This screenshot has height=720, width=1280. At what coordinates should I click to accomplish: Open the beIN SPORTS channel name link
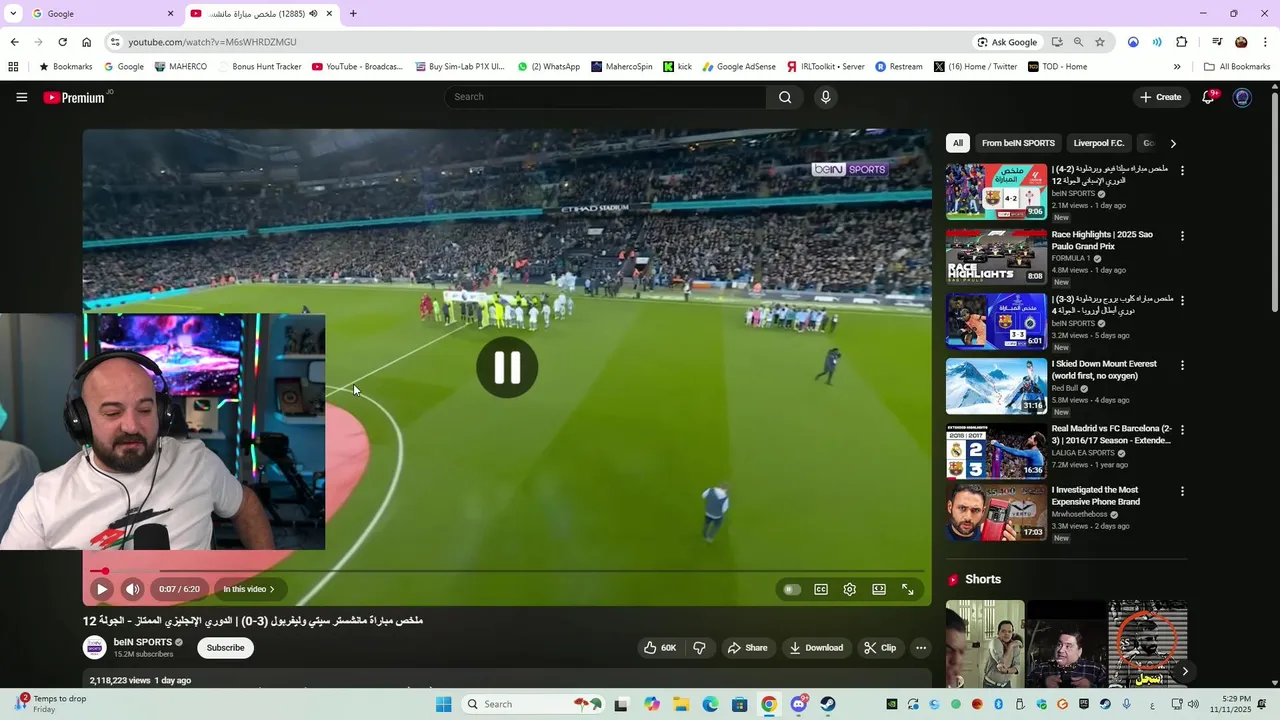point(142,642)
